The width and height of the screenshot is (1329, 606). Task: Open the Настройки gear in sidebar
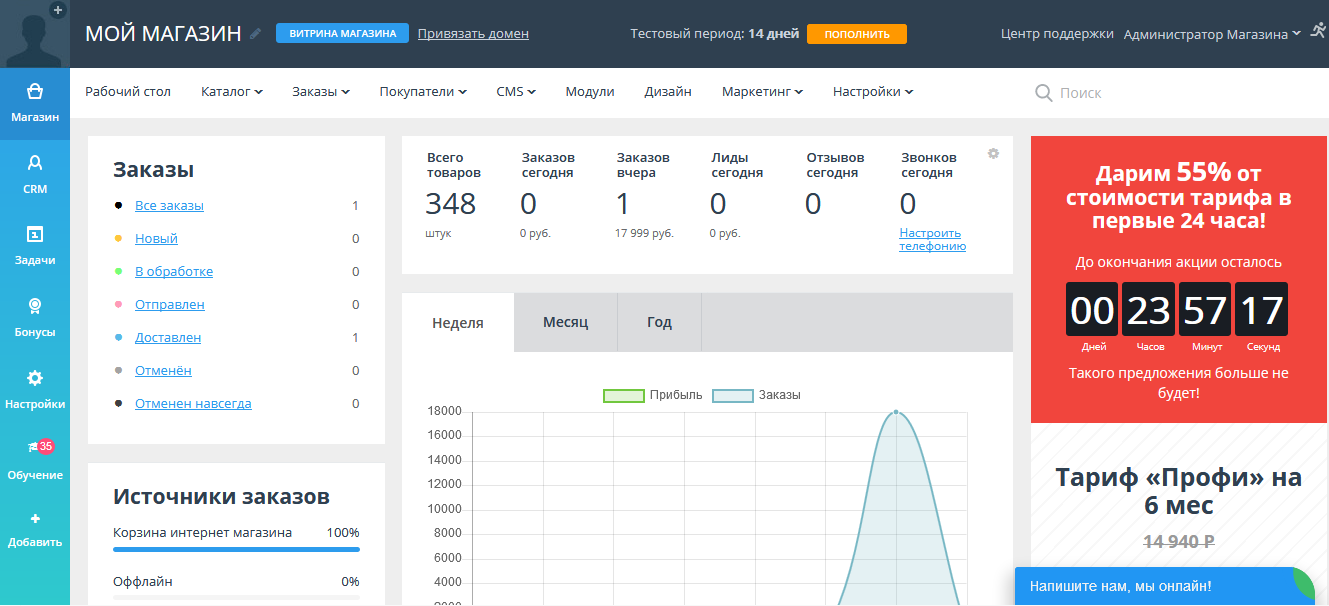35,389
